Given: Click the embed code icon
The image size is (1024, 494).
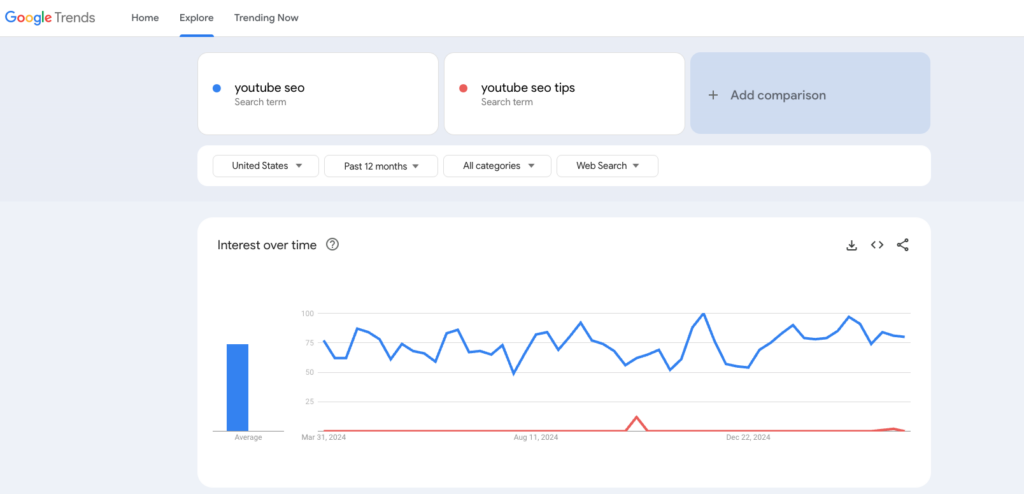Looking at the screenshot, I should (877, 245).
